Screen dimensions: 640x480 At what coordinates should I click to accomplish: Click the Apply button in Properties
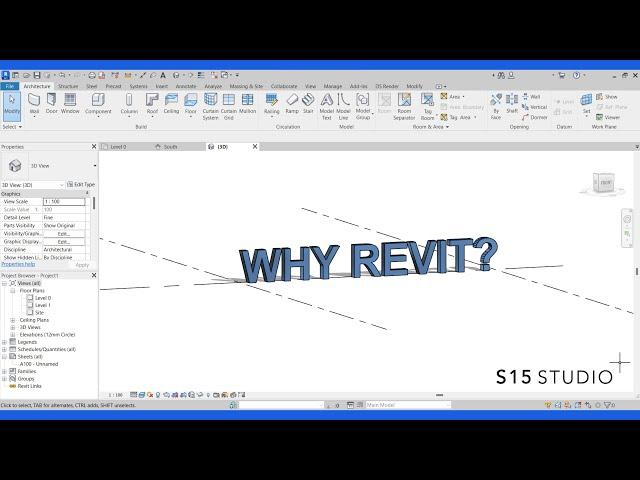click(82, 265)
